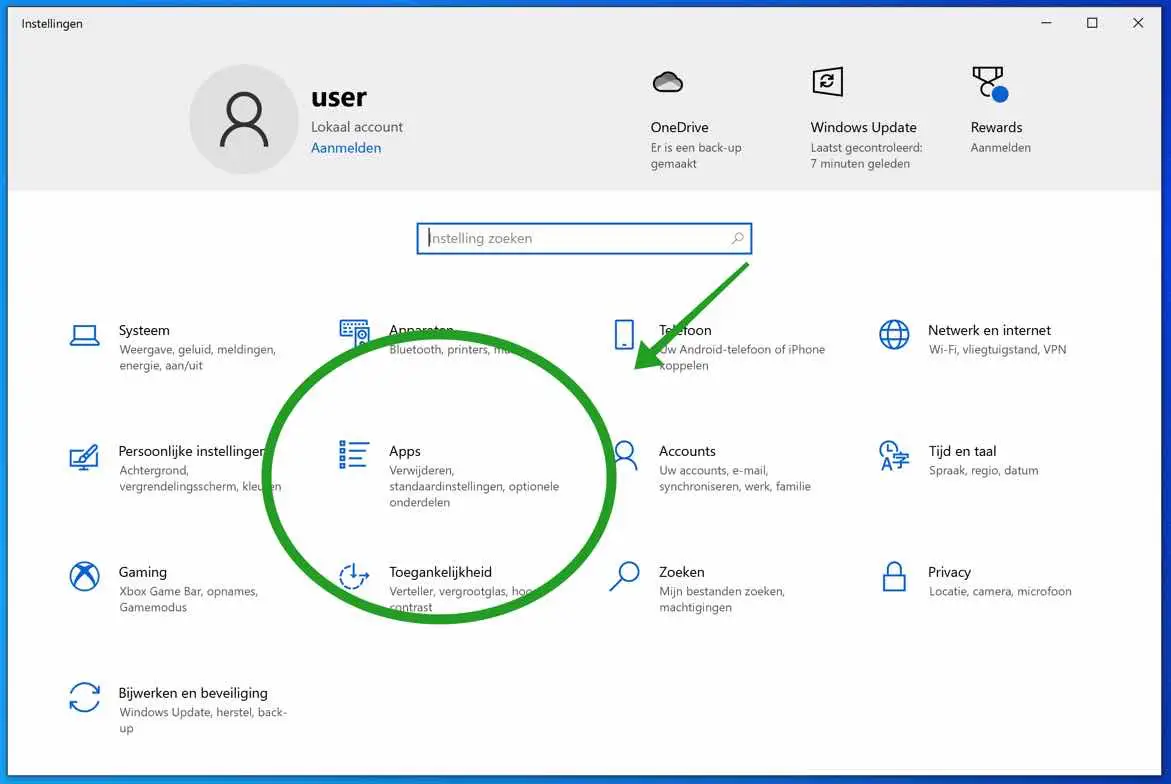Viewport: 1171px width, 784px height.
Task: Click 'Windows Update, herstel, back-up' description
Action: (203, 720)
